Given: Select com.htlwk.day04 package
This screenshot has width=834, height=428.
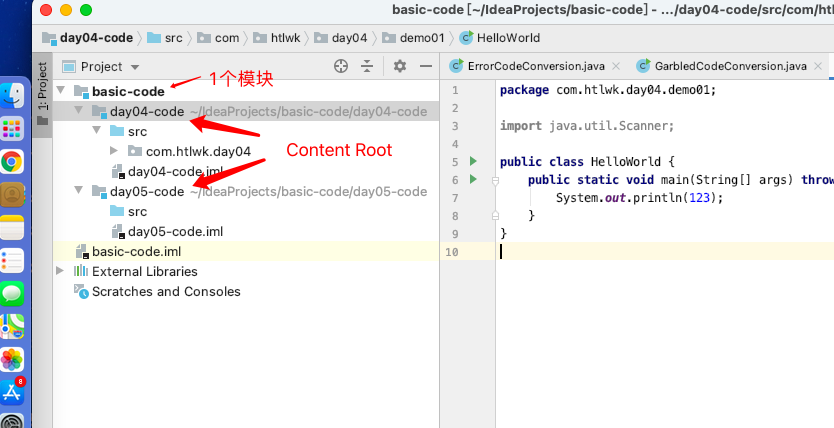Looking at the screenshot, I should point(198,152).
